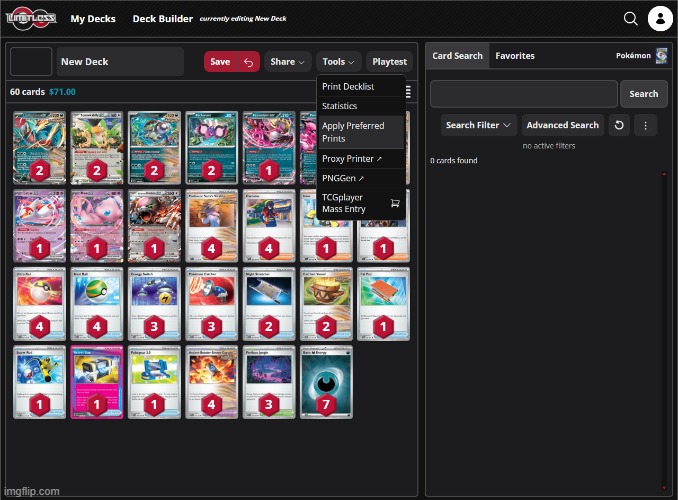678x500 pixels.
Task: Click the Limitless logo in the header
Action: pyautogui.click(x=31, y=18)
